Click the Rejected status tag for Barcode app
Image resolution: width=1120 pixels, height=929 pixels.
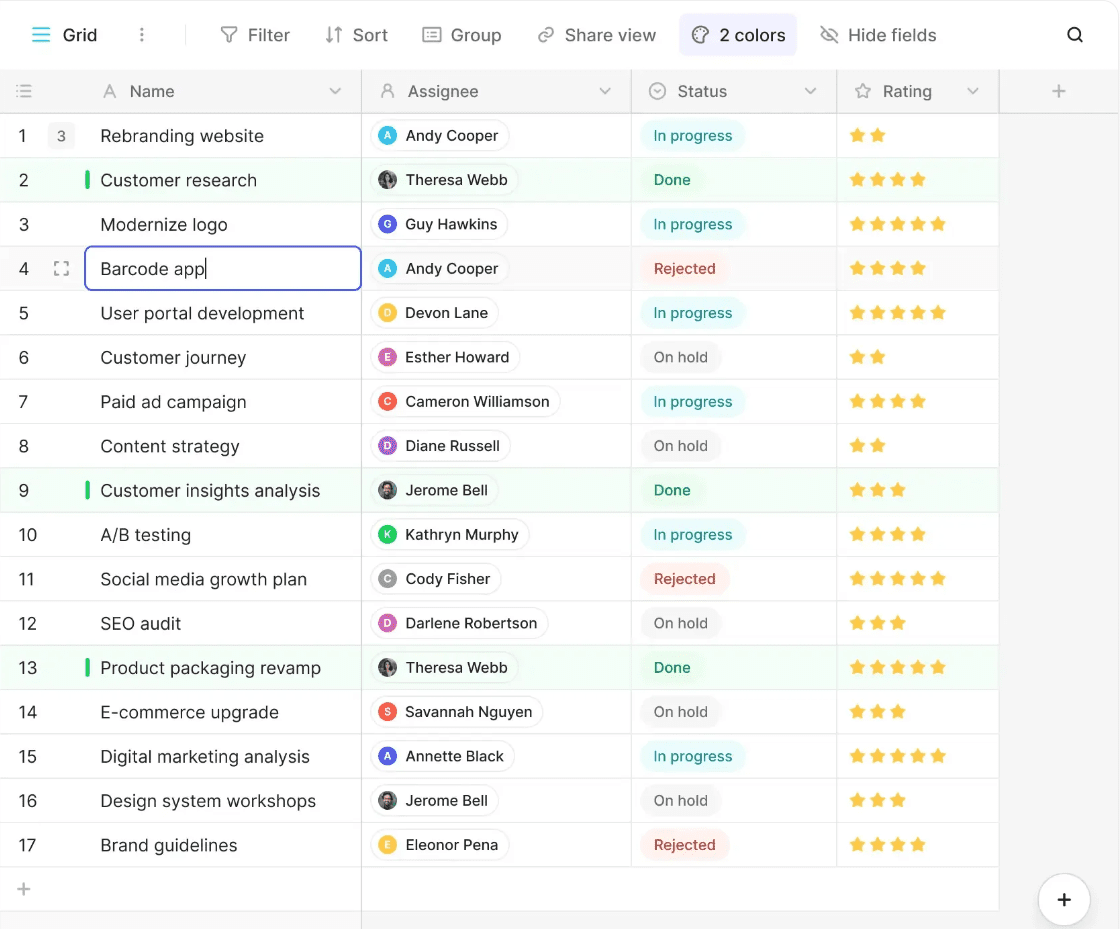click(684, 269)
